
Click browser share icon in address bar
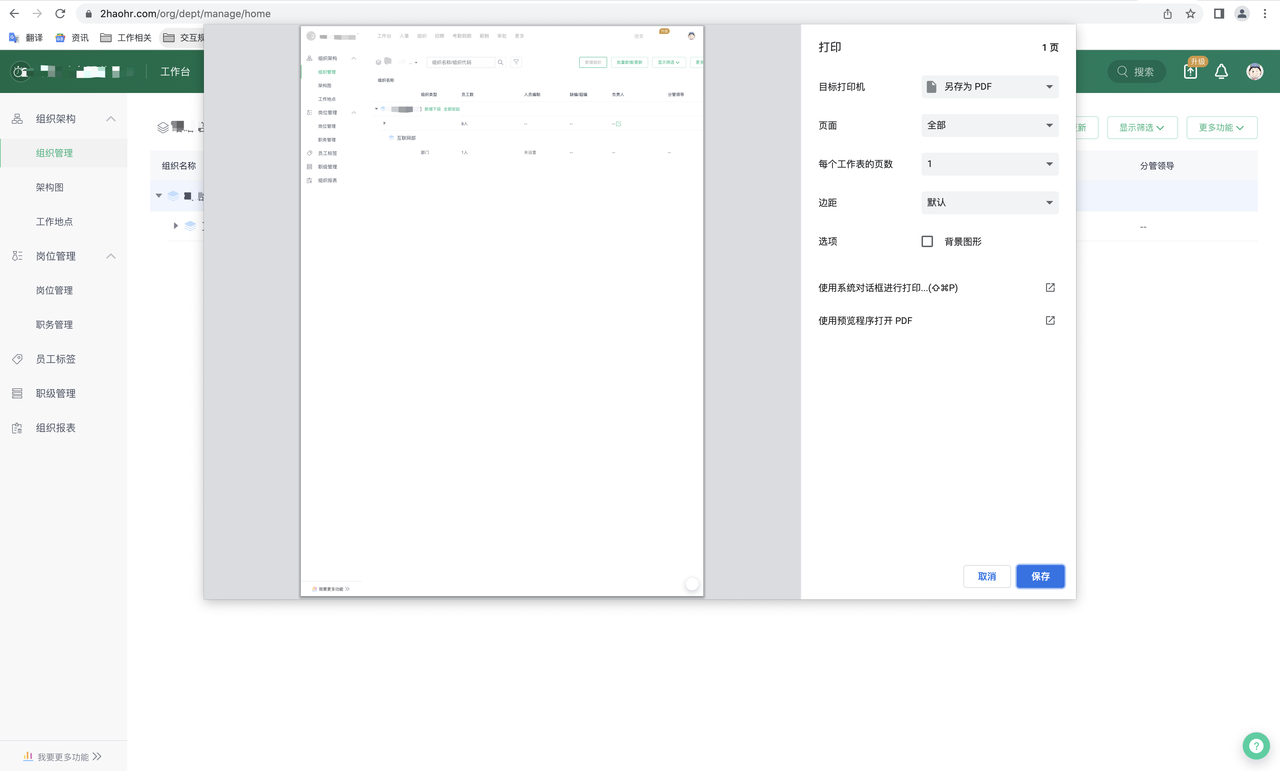[x=1167, y=14]
